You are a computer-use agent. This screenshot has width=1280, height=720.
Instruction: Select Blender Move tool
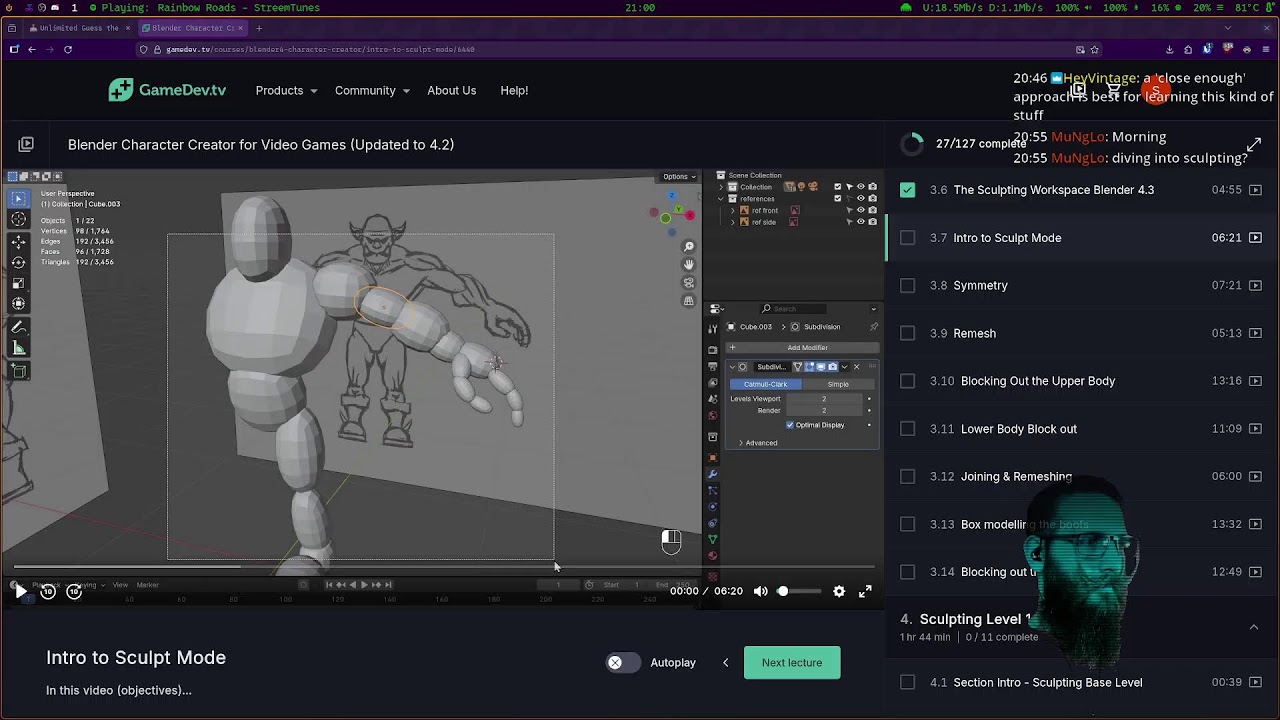[x=18, y=242]
